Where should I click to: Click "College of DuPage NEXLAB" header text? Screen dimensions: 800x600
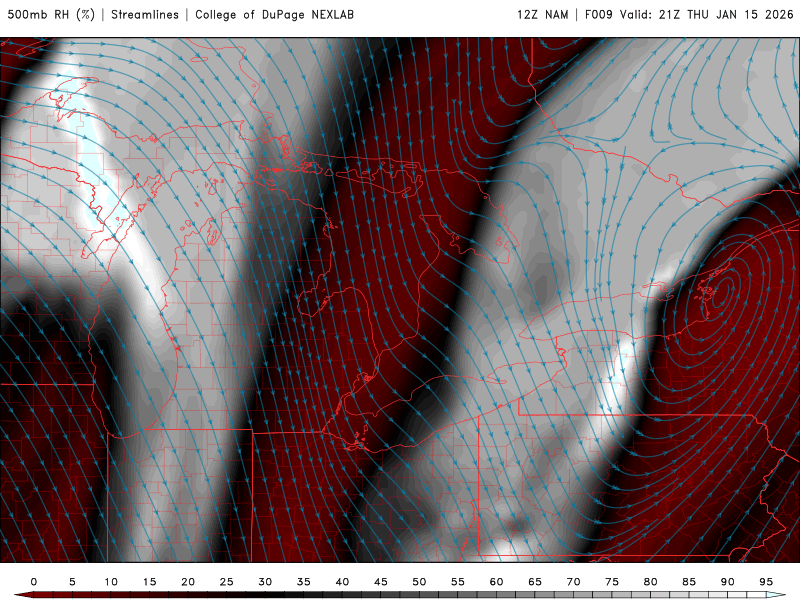274,14
